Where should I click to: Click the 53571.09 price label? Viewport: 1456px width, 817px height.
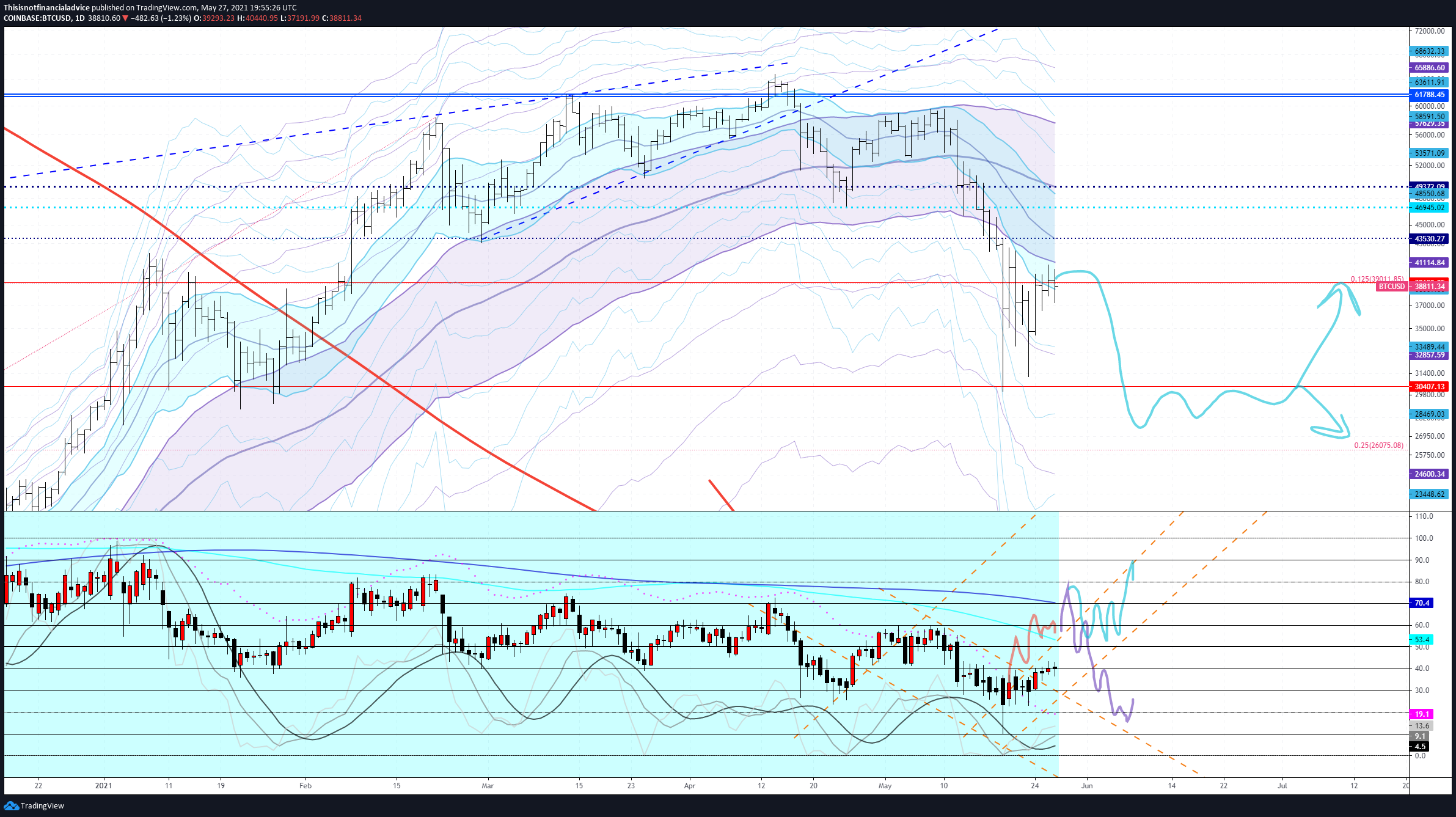[x=1429, y=153]
